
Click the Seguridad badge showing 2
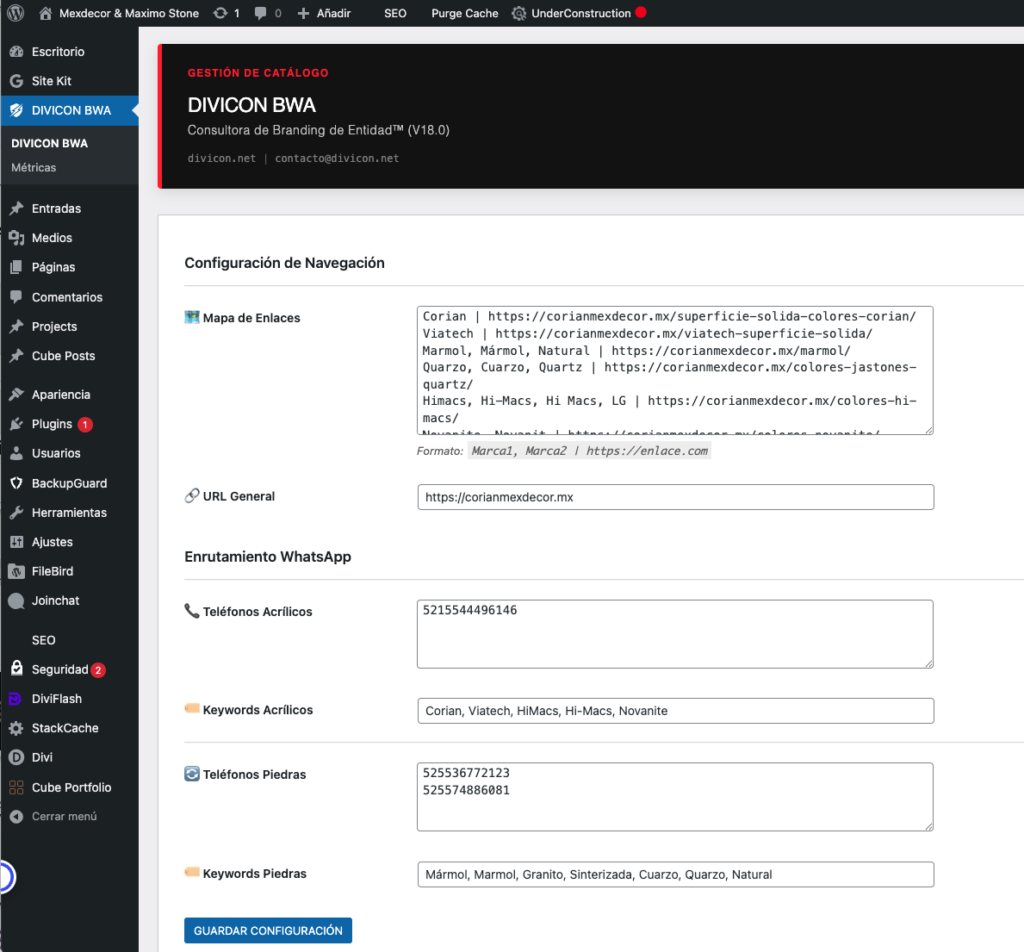[x=98, y=670]
